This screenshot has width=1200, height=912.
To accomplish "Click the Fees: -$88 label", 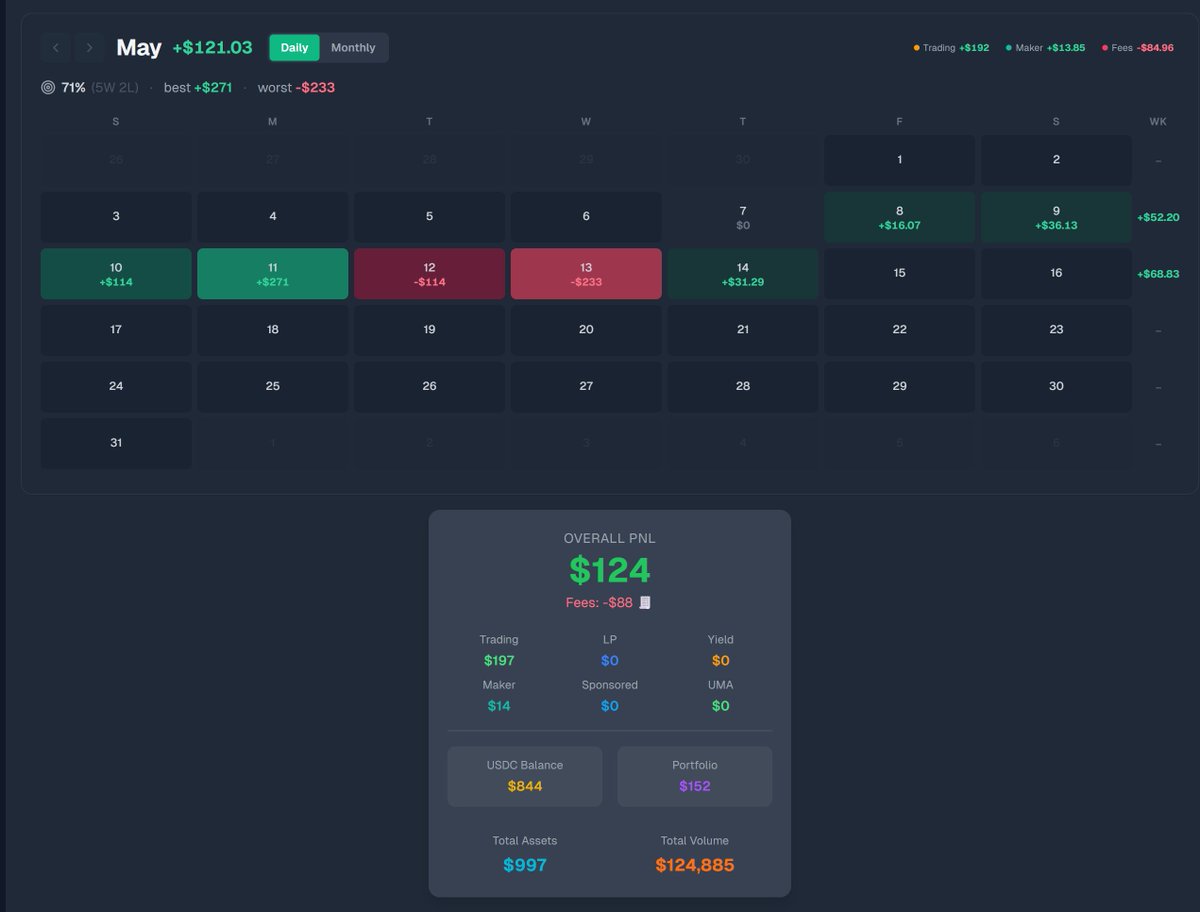I will tap(599, 603).
